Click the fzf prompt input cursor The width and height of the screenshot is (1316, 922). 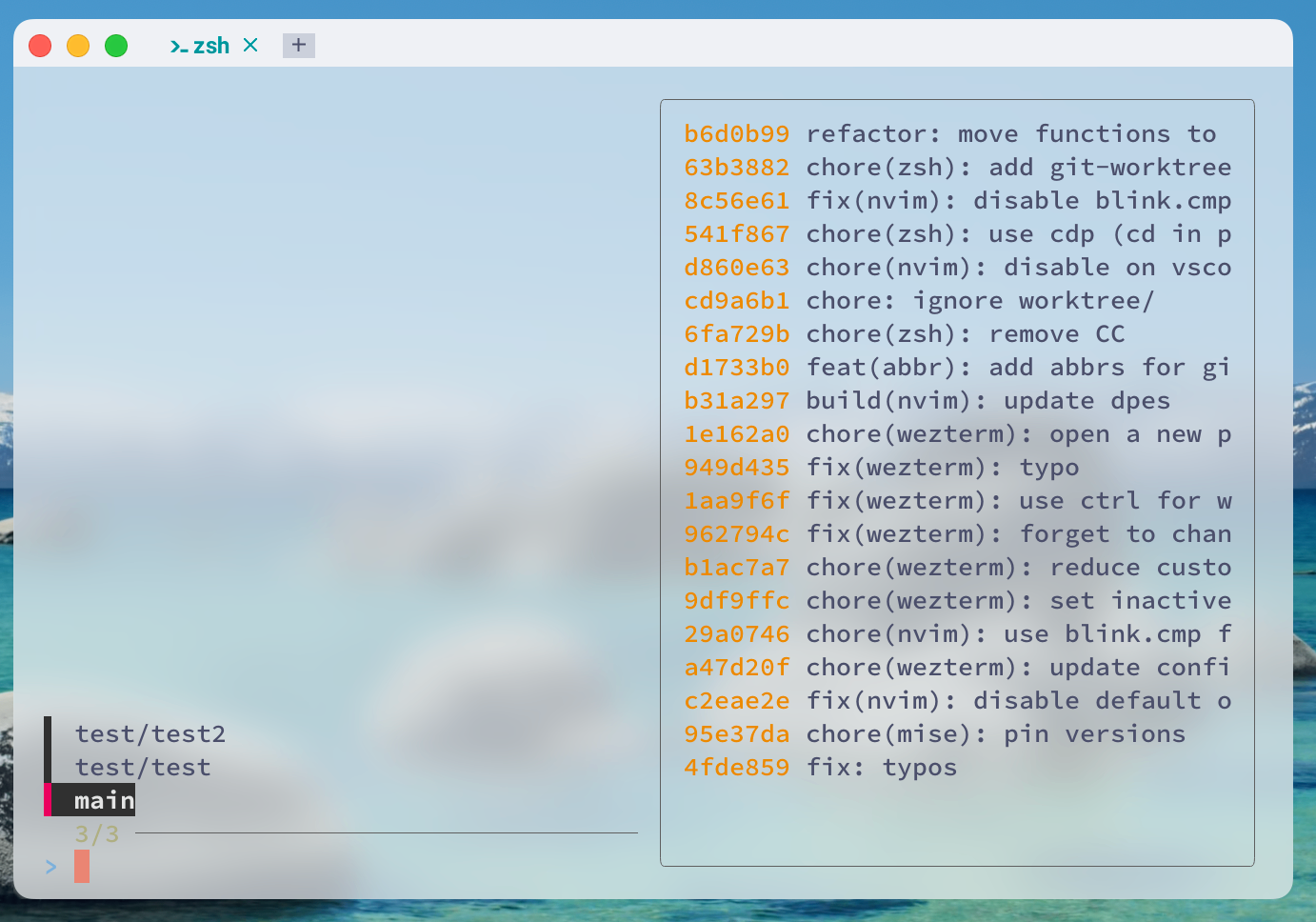pyautogui.click(x=82, y=867)
